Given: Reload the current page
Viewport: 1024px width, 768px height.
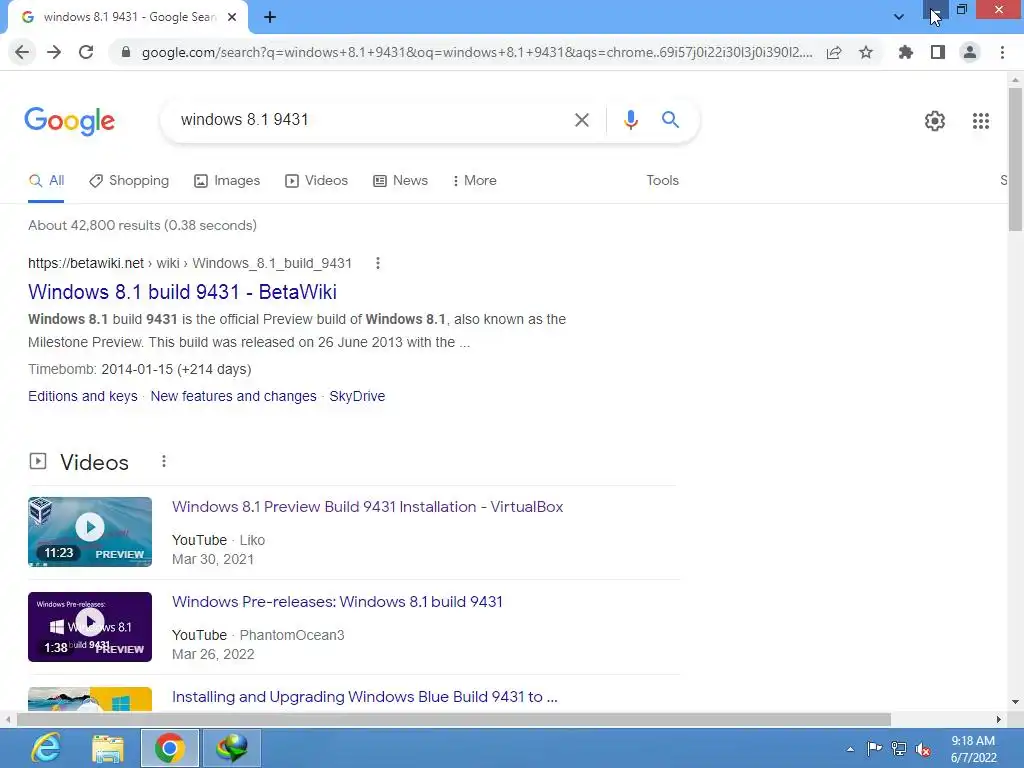Looking at the screenshot, I should tap(86, 52).
